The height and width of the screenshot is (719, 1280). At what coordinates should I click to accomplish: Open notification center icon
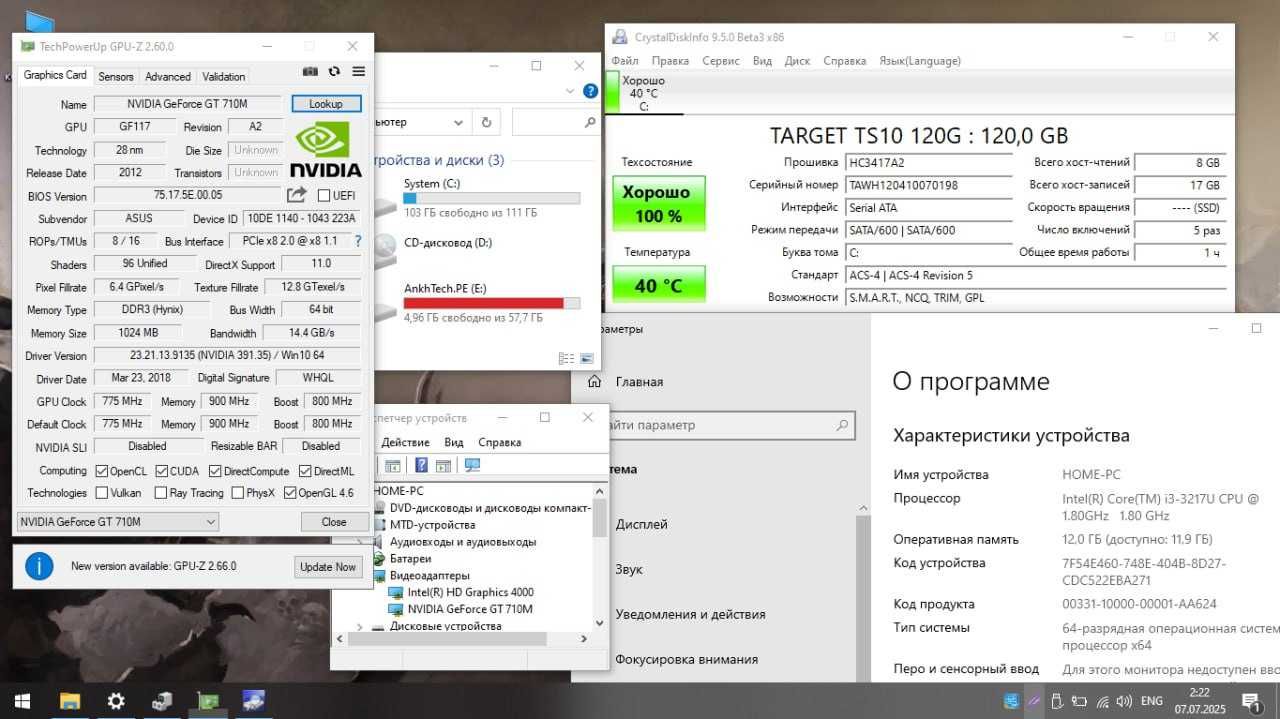point(1251,701)
